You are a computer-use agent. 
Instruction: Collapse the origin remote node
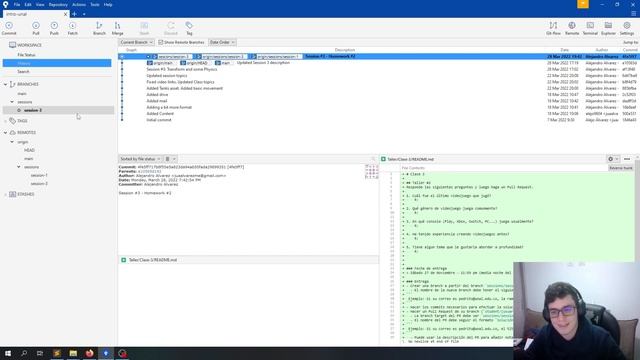[12, 142]
